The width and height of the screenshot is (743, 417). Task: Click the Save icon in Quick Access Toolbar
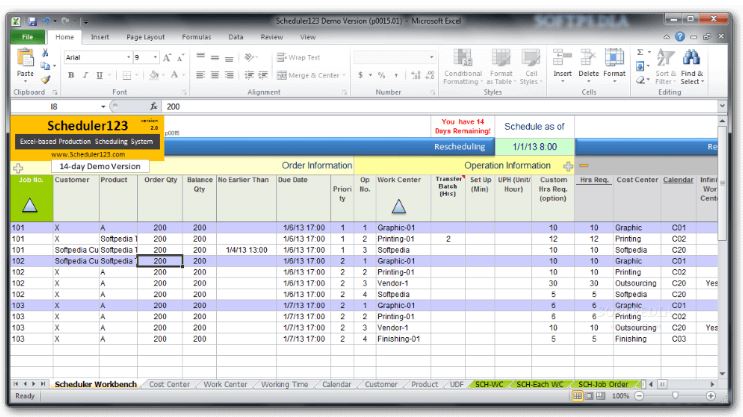[x=32, y=21]
